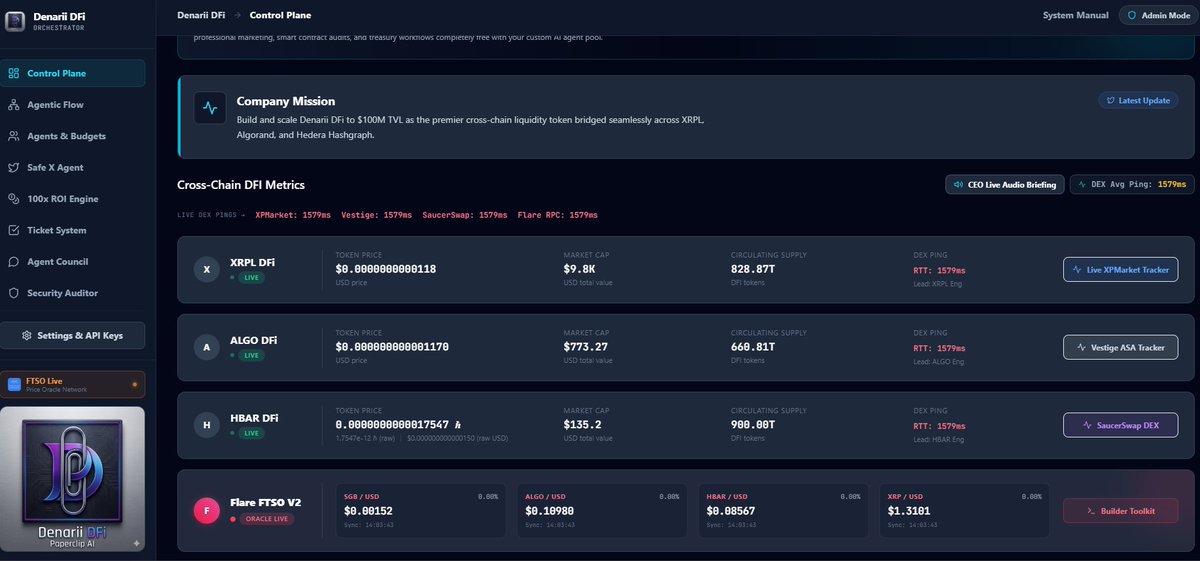Click the sparkle icon on the thumbnail

136,543
